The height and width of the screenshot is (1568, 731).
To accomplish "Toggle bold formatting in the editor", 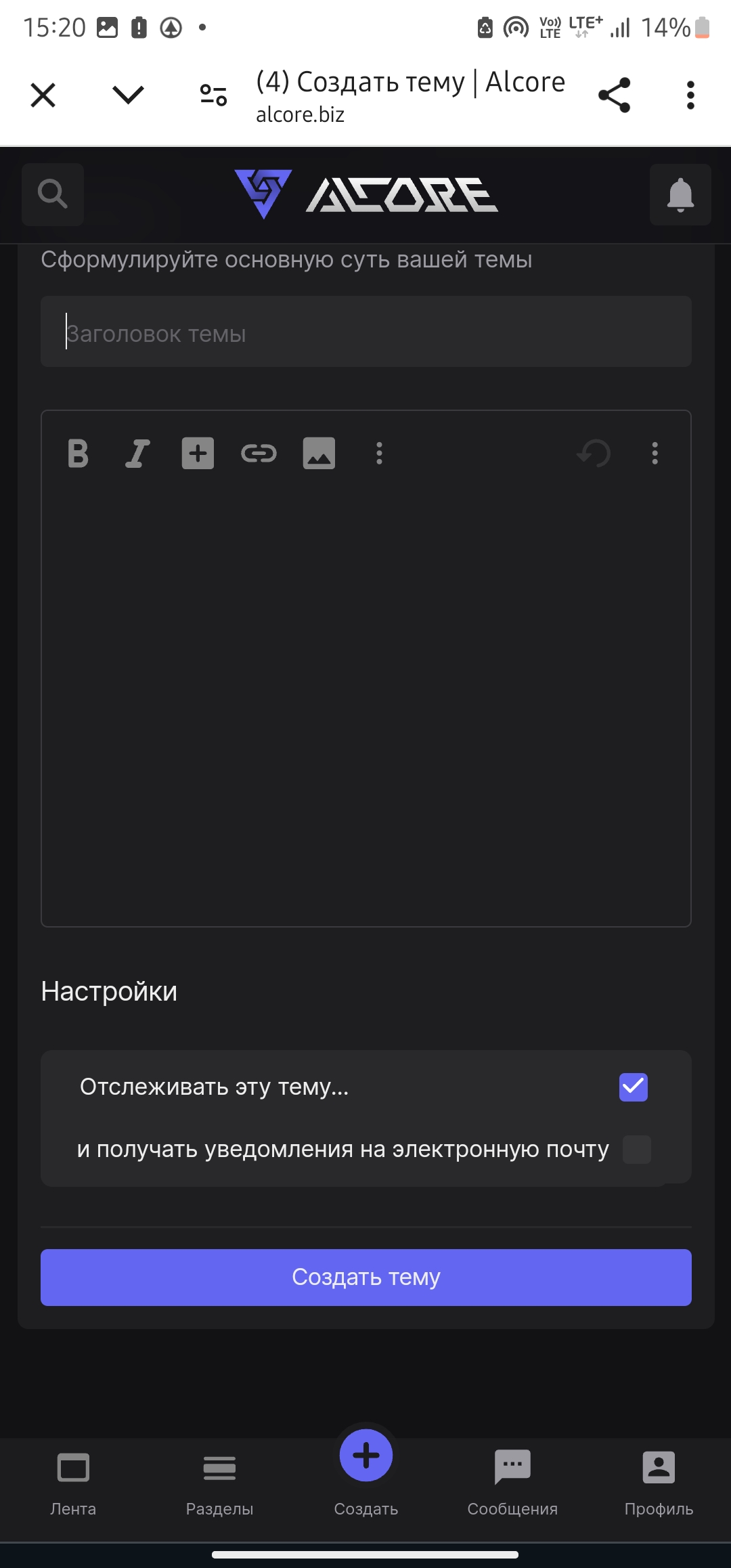I will [x=79, y=454].
